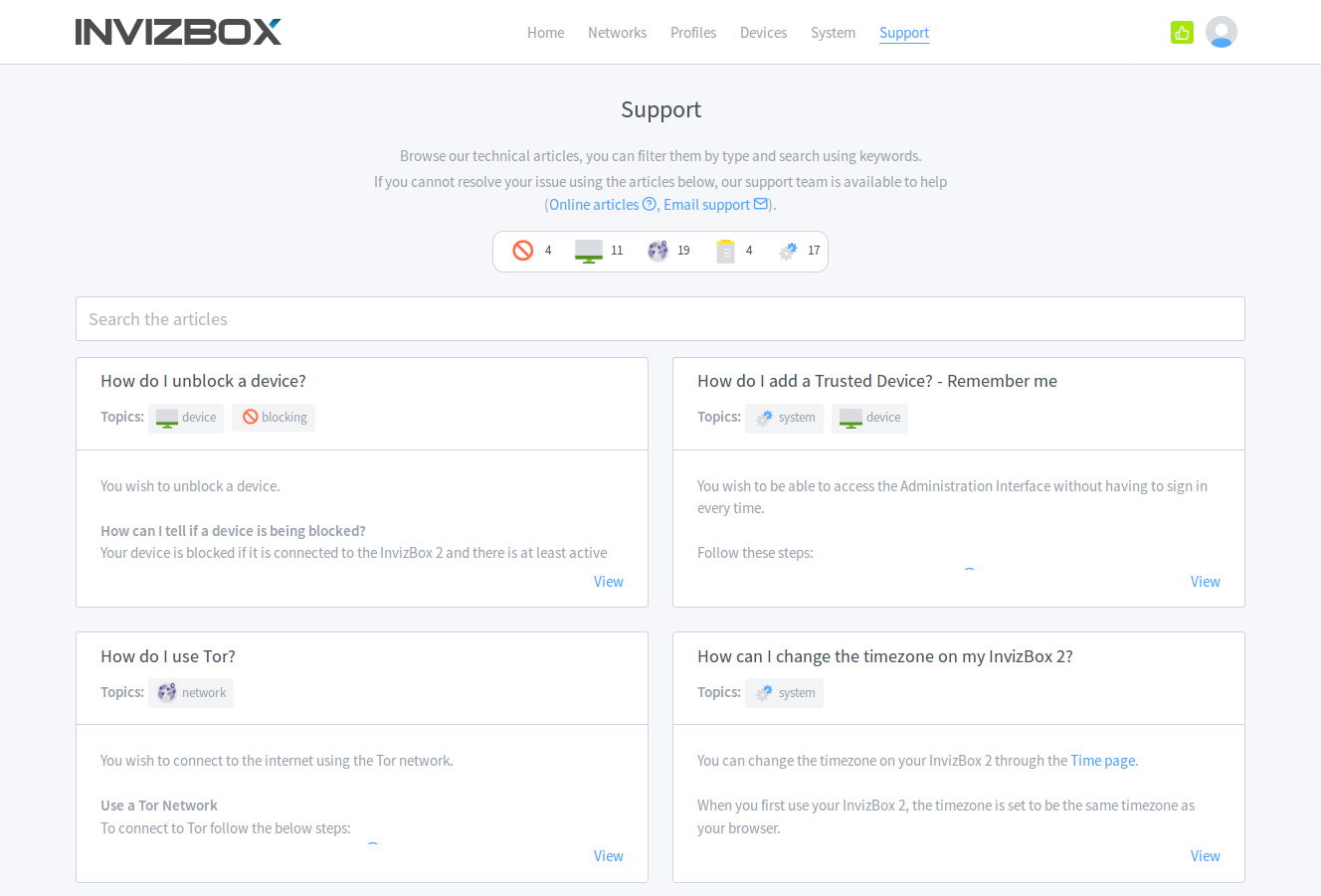Filter articles by the blocking topic icon
This screenshot has width=1321, height=896.
point(523,251)
